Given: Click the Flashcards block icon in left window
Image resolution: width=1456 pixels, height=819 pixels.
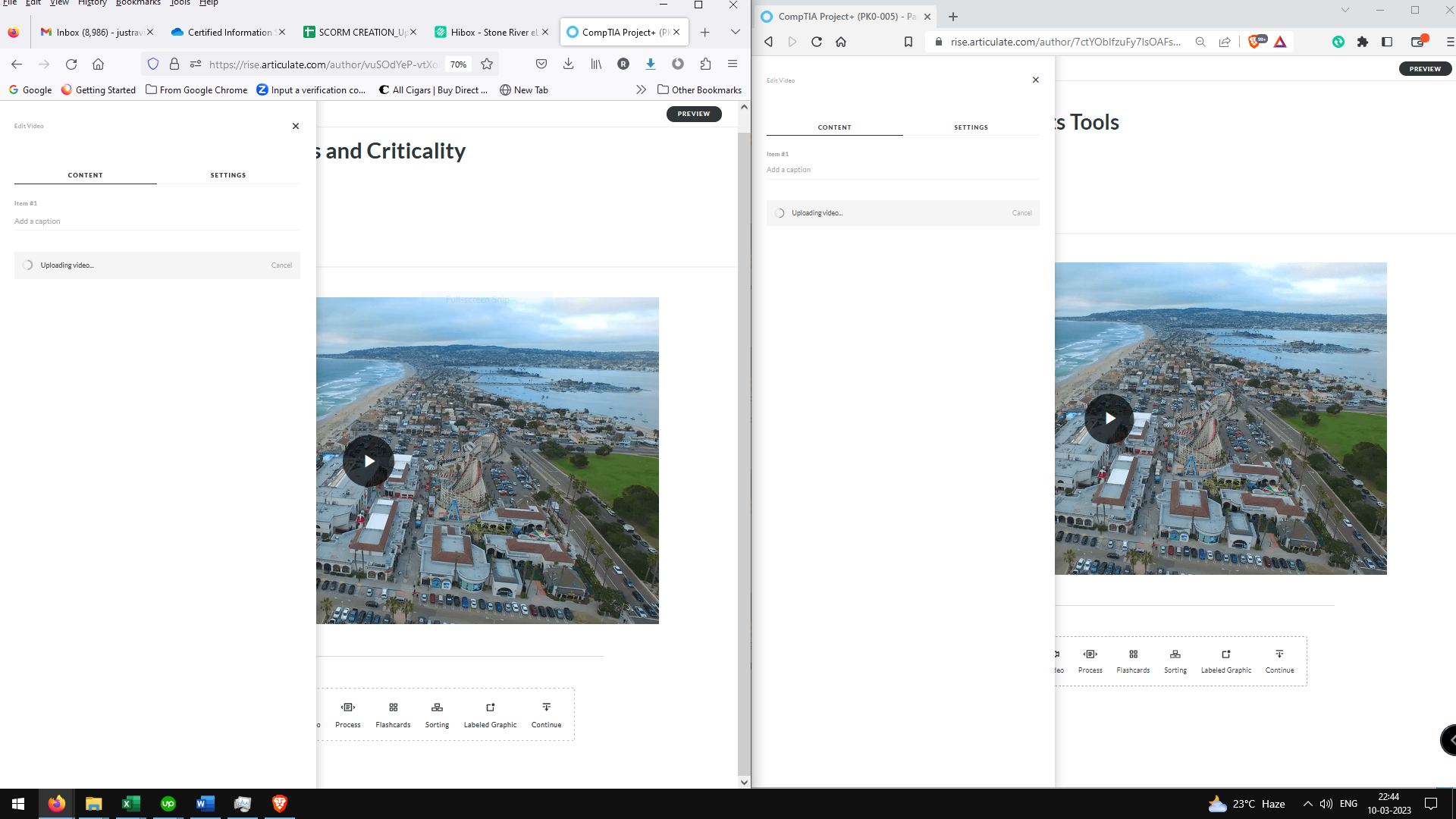Looking at the screenshot, I should click(393, 708).
